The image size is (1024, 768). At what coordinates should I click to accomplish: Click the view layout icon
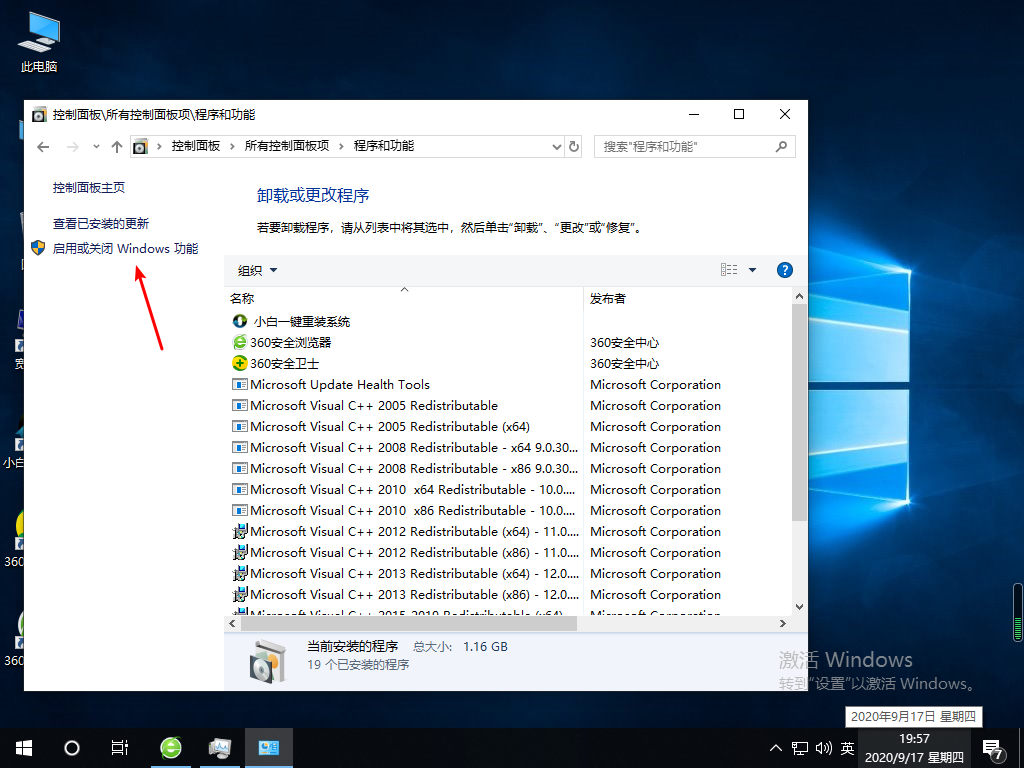pyautogui.click(x=729, y=270)
